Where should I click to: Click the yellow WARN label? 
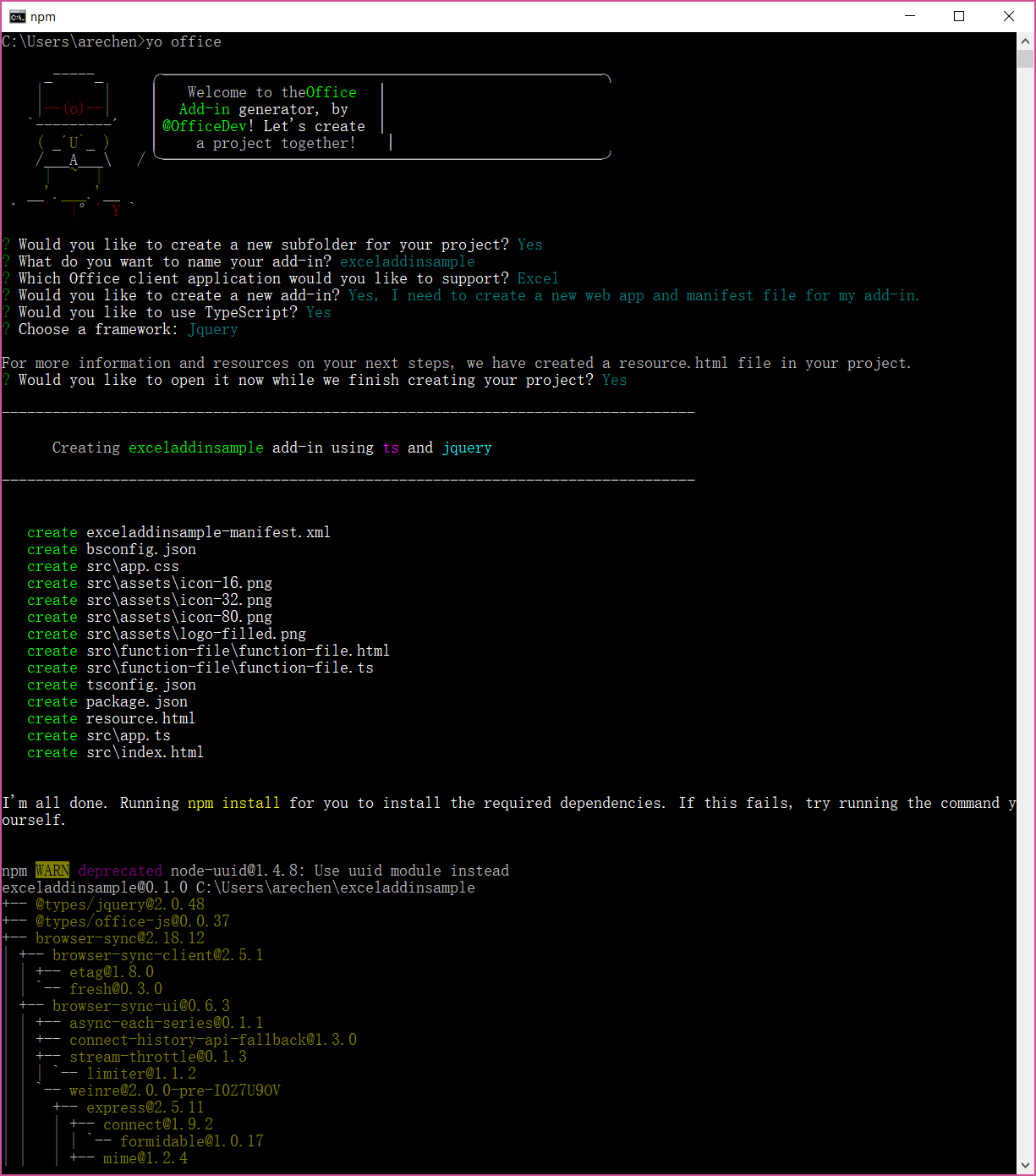[x=52, y=871]
